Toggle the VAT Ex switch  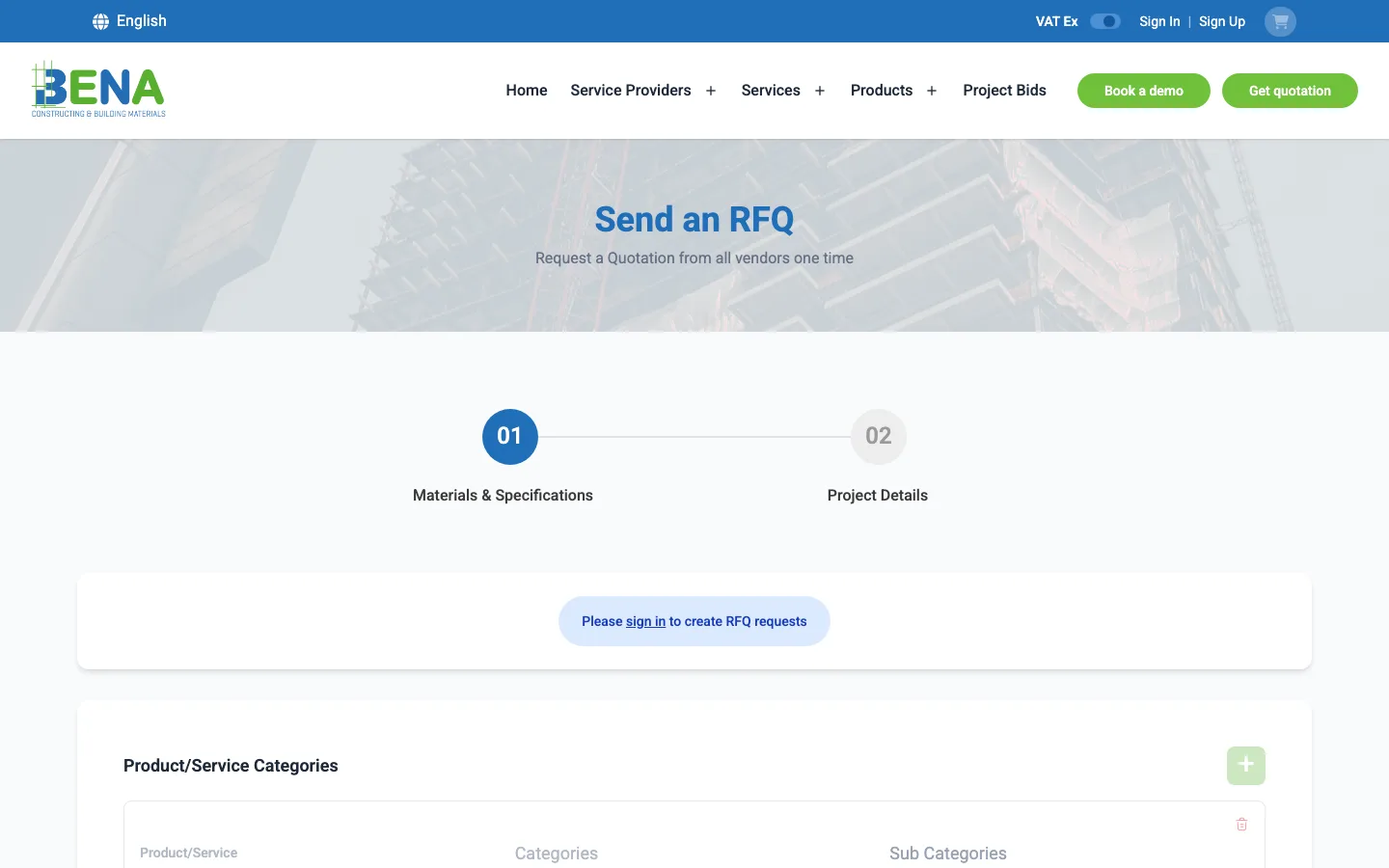[x=1105, y=21]
